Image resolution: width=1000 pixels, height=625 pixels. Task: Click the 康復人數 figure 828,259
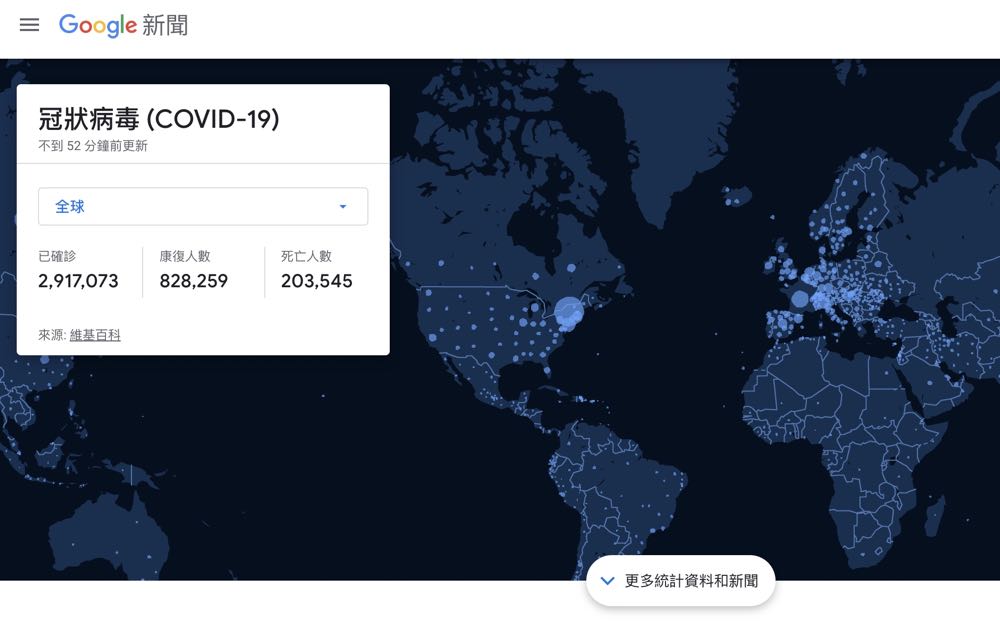point(193,281)
